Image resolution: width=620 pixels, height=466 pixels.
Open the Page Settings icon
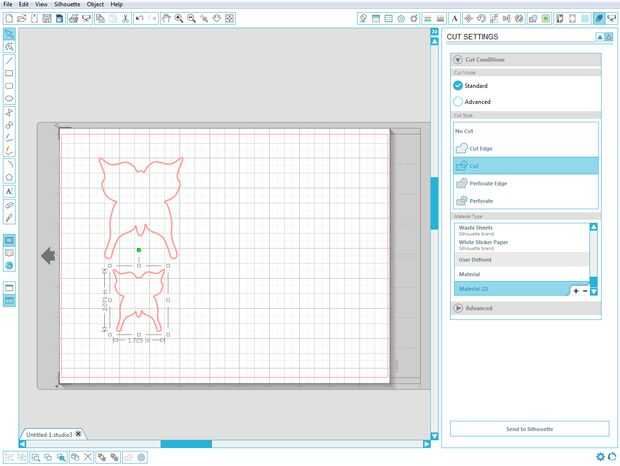pos(376,19)
